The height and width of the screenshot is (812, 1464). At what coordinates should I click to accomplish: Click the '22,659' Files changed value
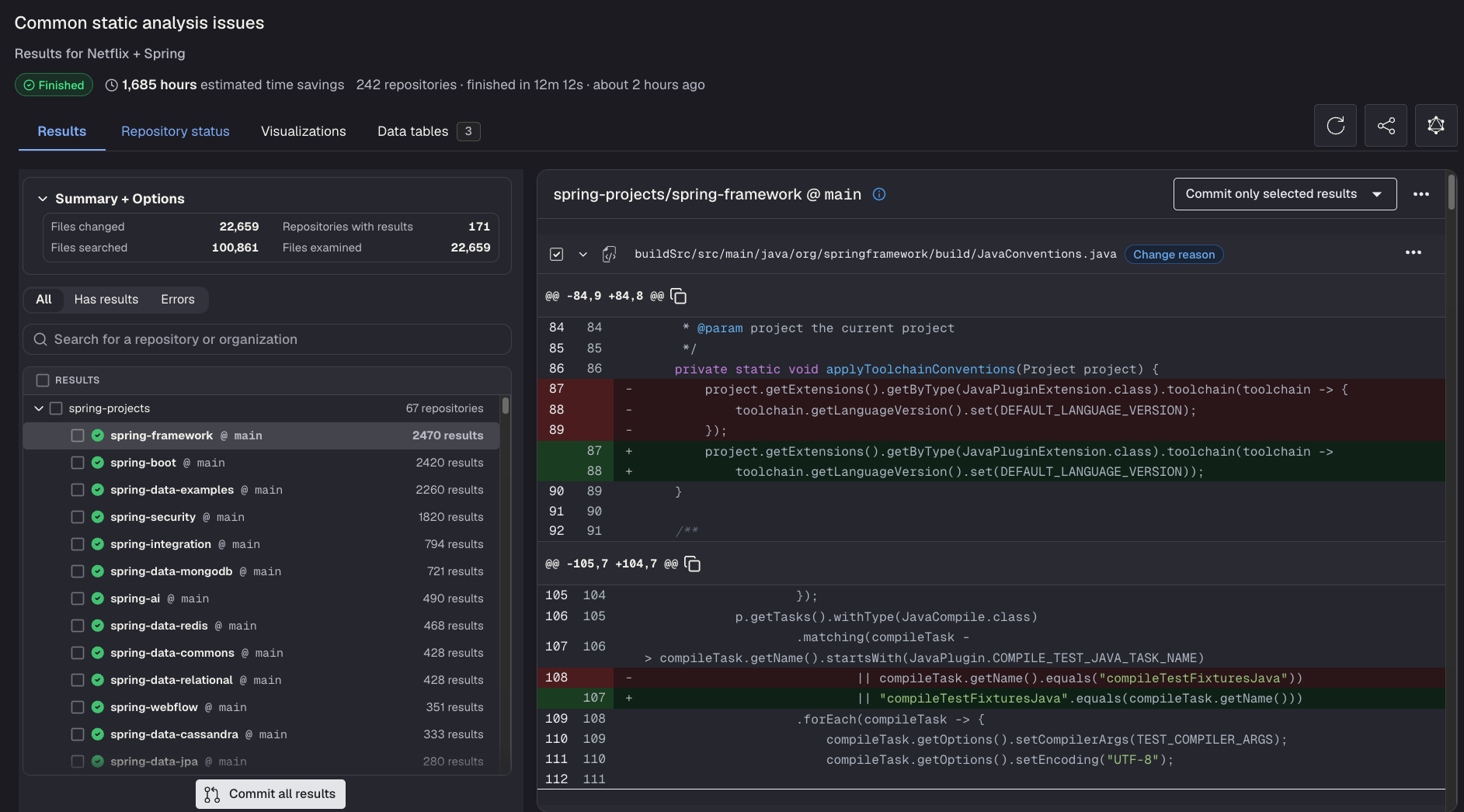point(239,227)
